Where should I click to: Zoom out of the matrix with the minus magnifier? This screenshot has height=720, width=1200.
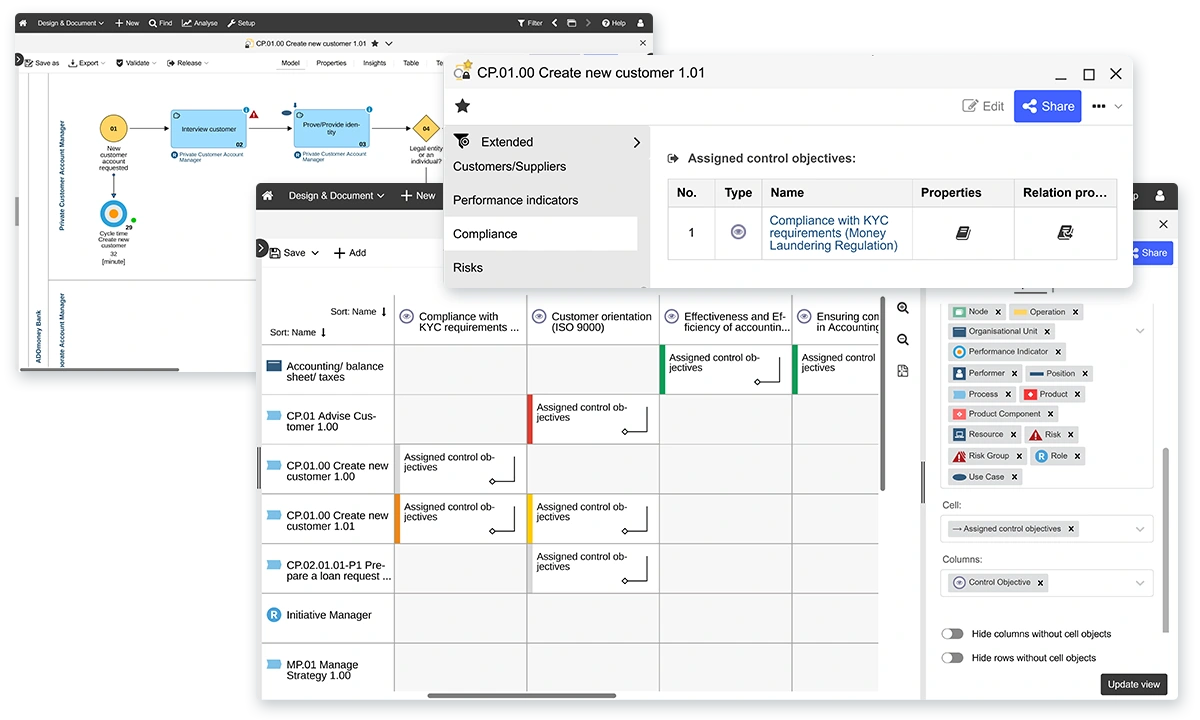(x=903, y=340)
